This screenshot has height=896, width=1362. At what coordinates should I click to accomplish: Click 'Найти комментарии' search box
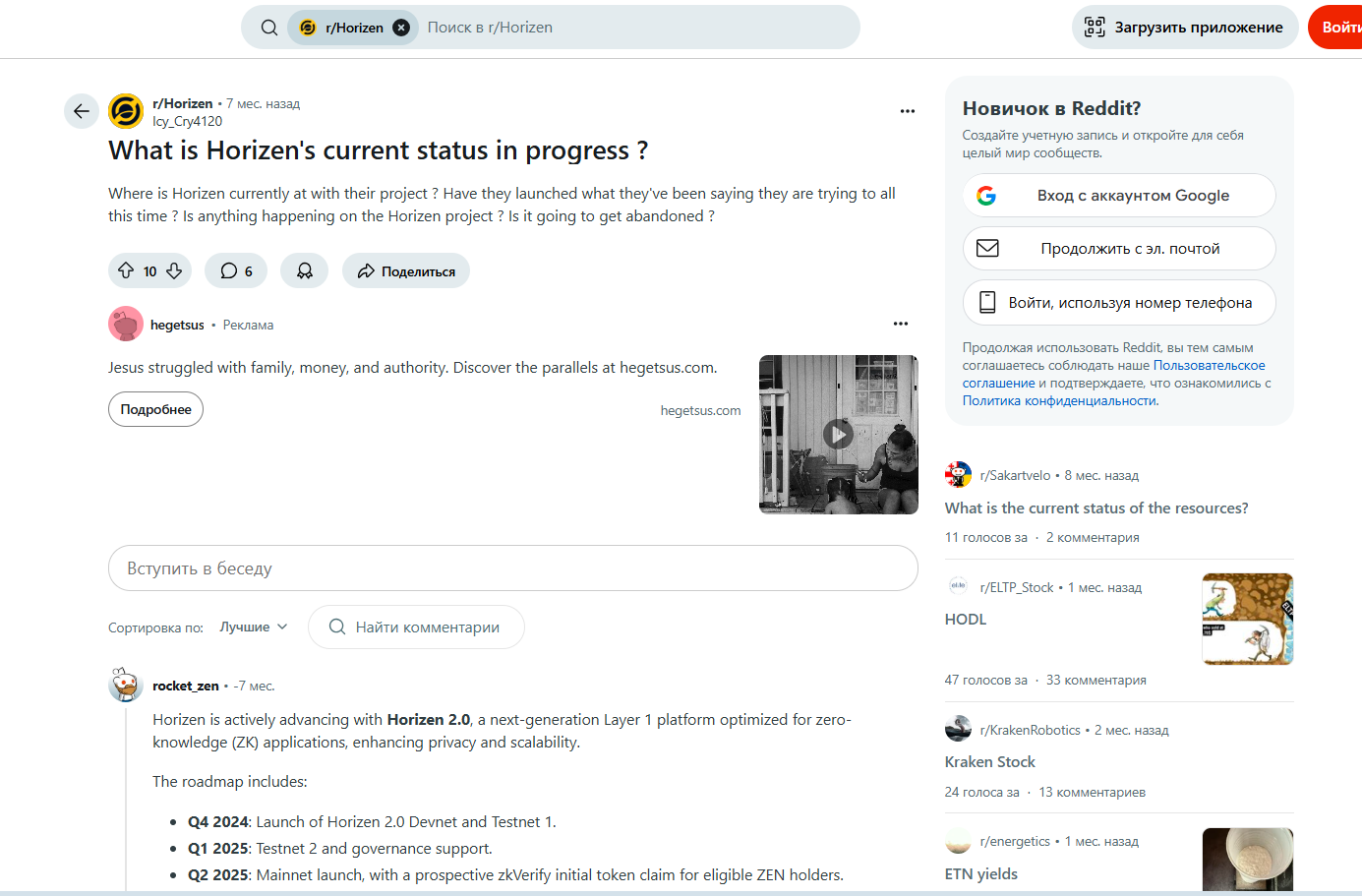416,627
